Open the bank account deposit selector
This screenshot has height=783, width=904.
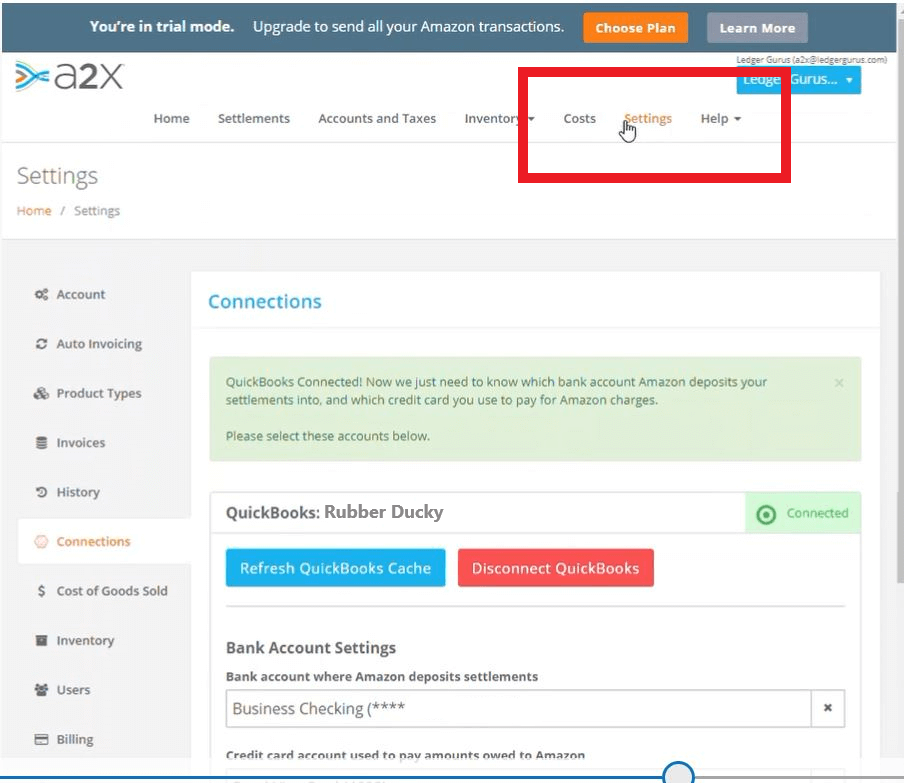[518, 708]
